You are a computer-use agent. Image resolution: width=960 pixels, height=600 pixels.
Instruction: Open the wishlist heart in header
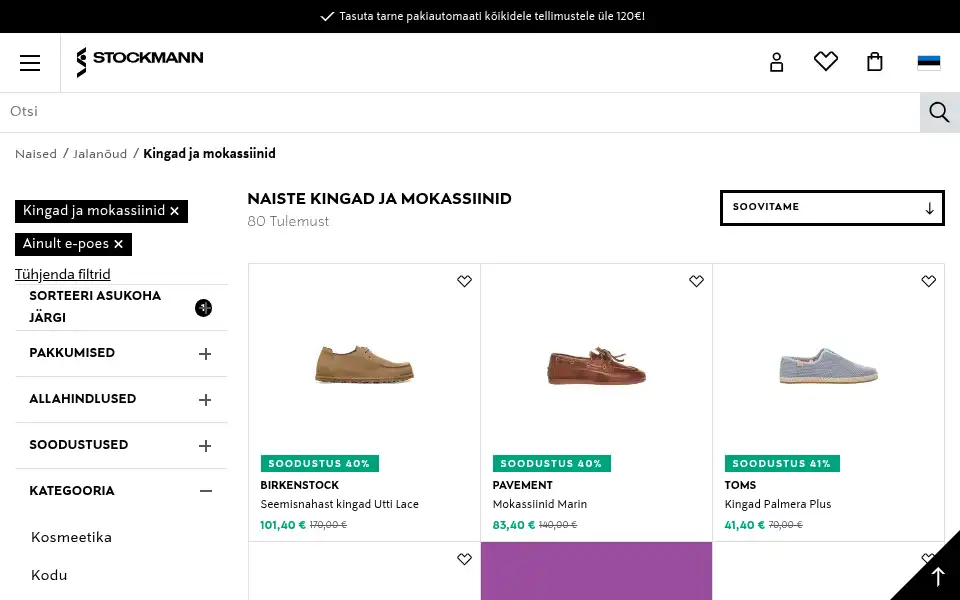(x=825, y=61)
